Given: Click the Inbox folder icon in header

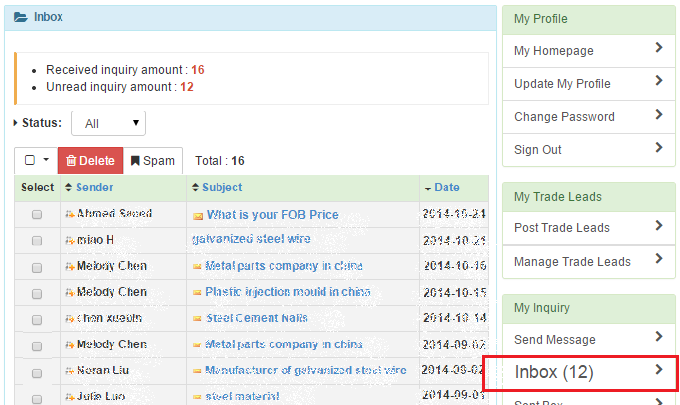Looking at the screenshot, I should click(20, 17).
